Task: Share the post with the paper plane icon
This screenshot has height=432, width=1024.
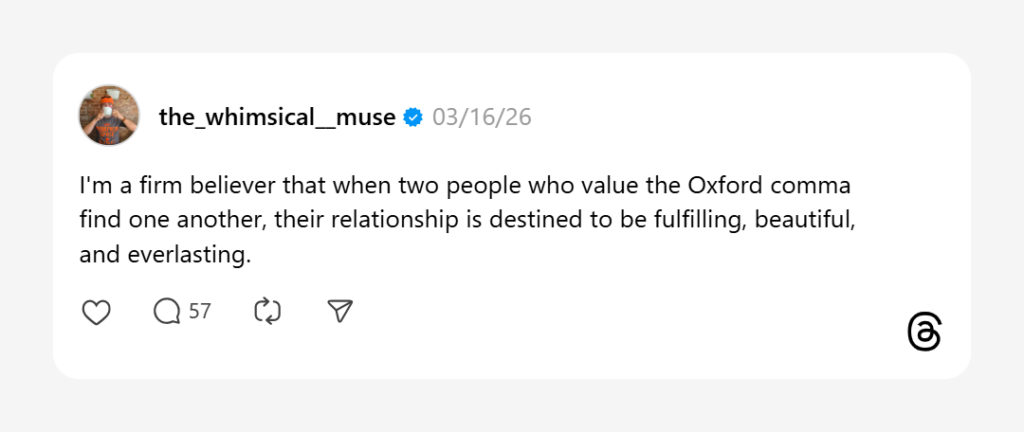Action: coord(340,312)
